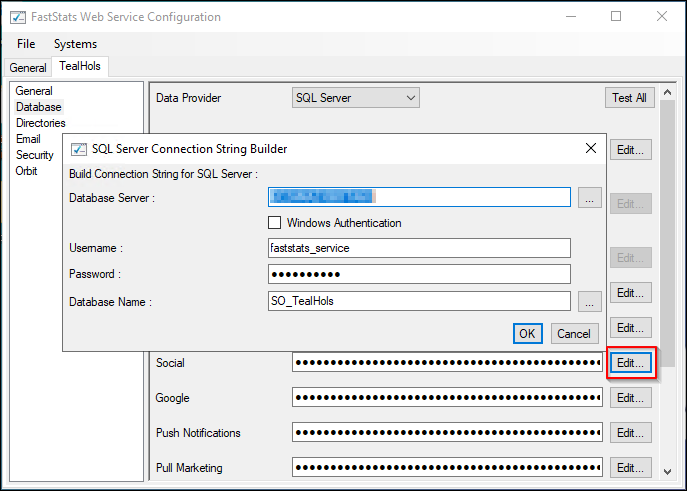This screenshot has width=687, height=491.
Task: Browse for Database Name with ellipsis button
Action: click(x=589, y=302)
